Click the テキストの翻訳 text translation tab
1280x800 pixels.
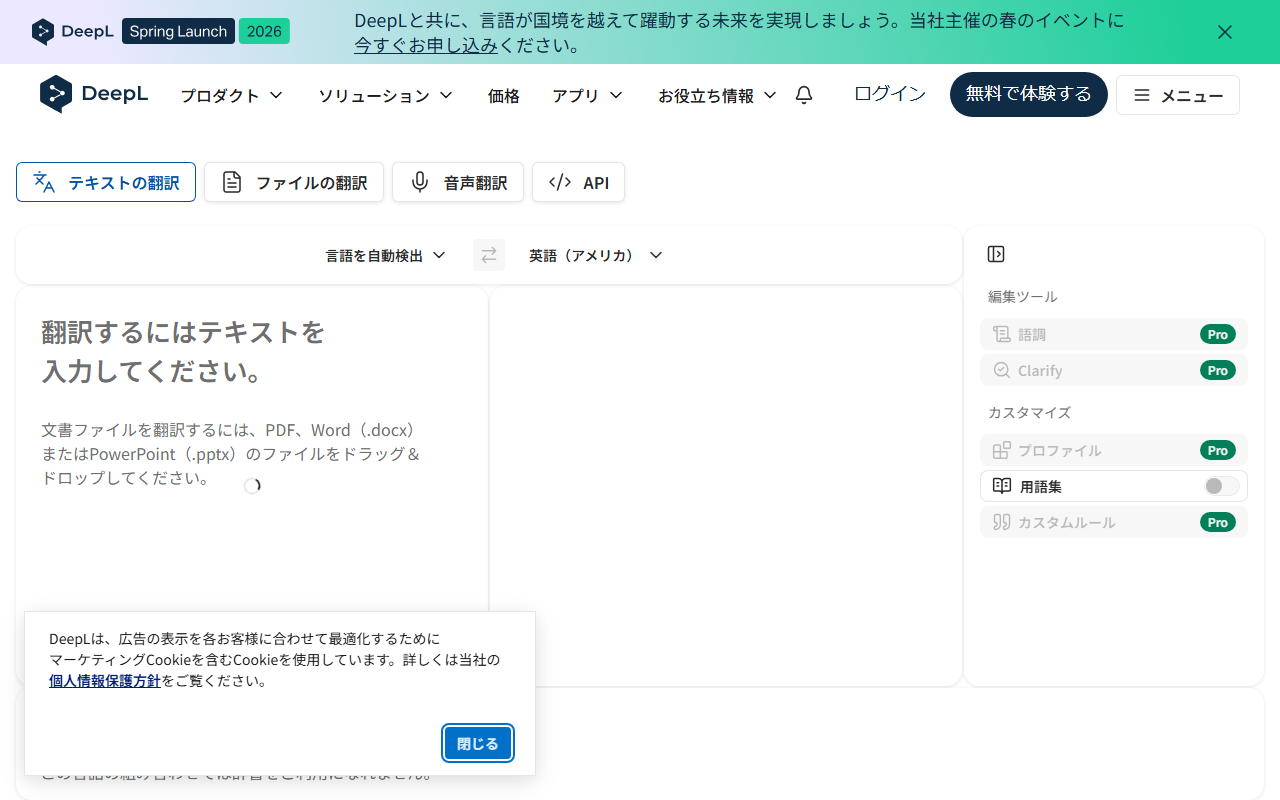click(106, 182)
